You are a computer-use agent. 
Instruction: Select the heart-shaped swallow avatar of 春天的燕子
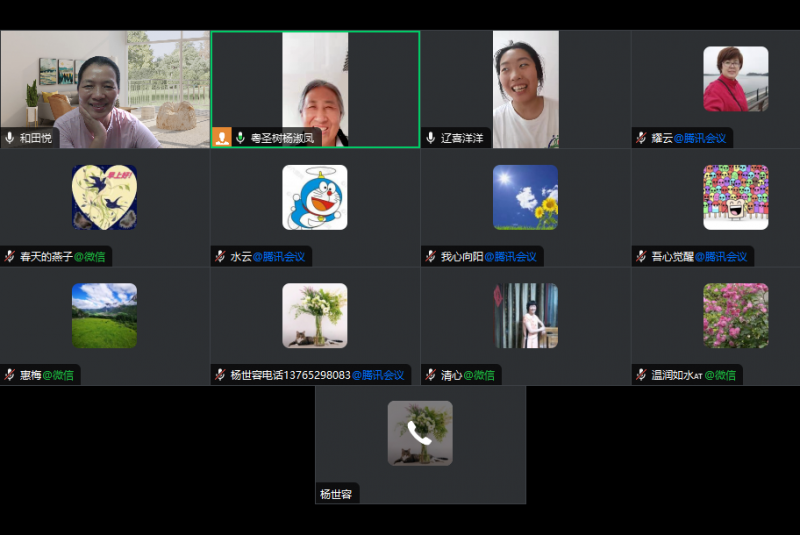coord(104,197)
